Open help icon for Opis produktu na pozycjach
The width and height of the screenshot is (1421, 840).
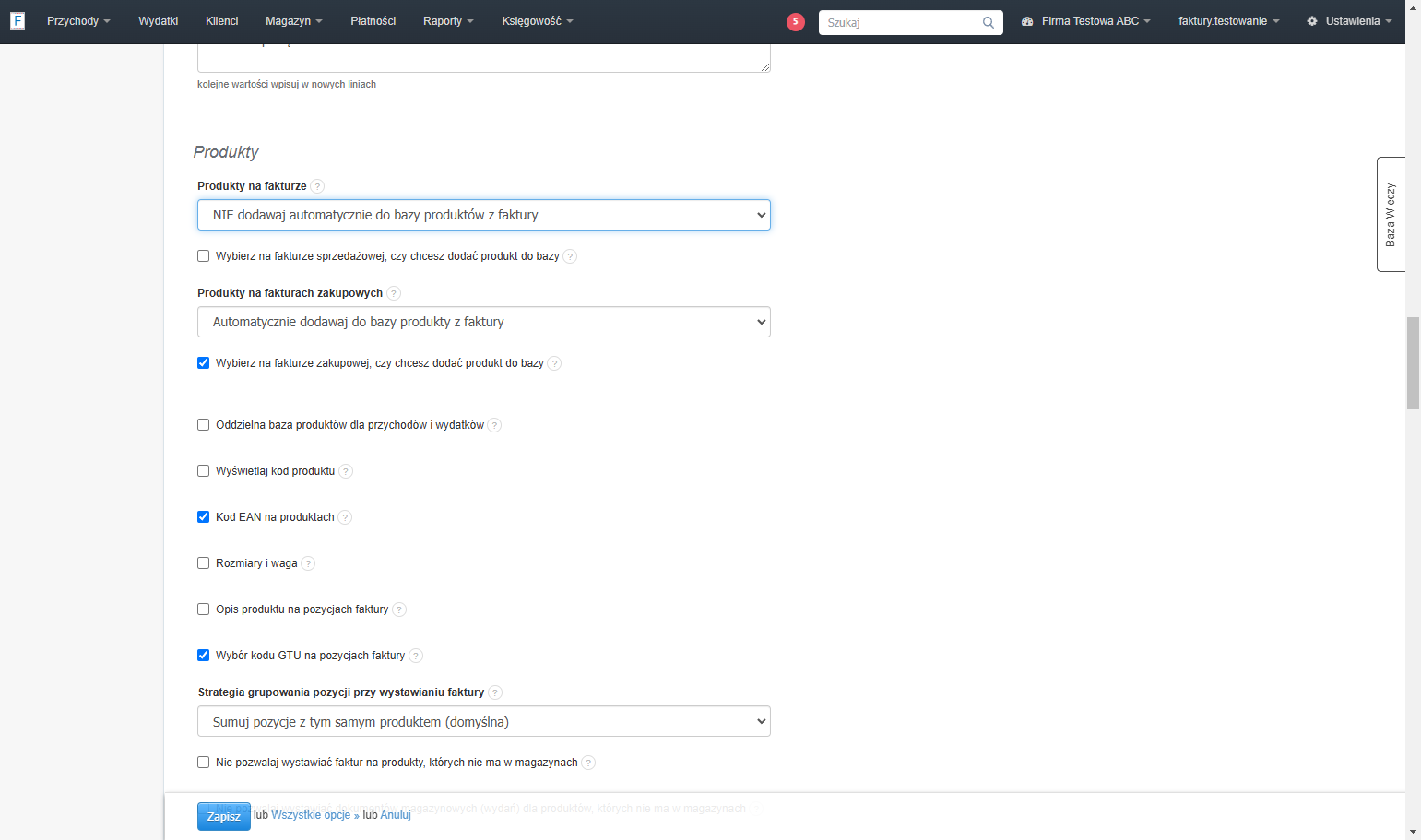point(399,609)
